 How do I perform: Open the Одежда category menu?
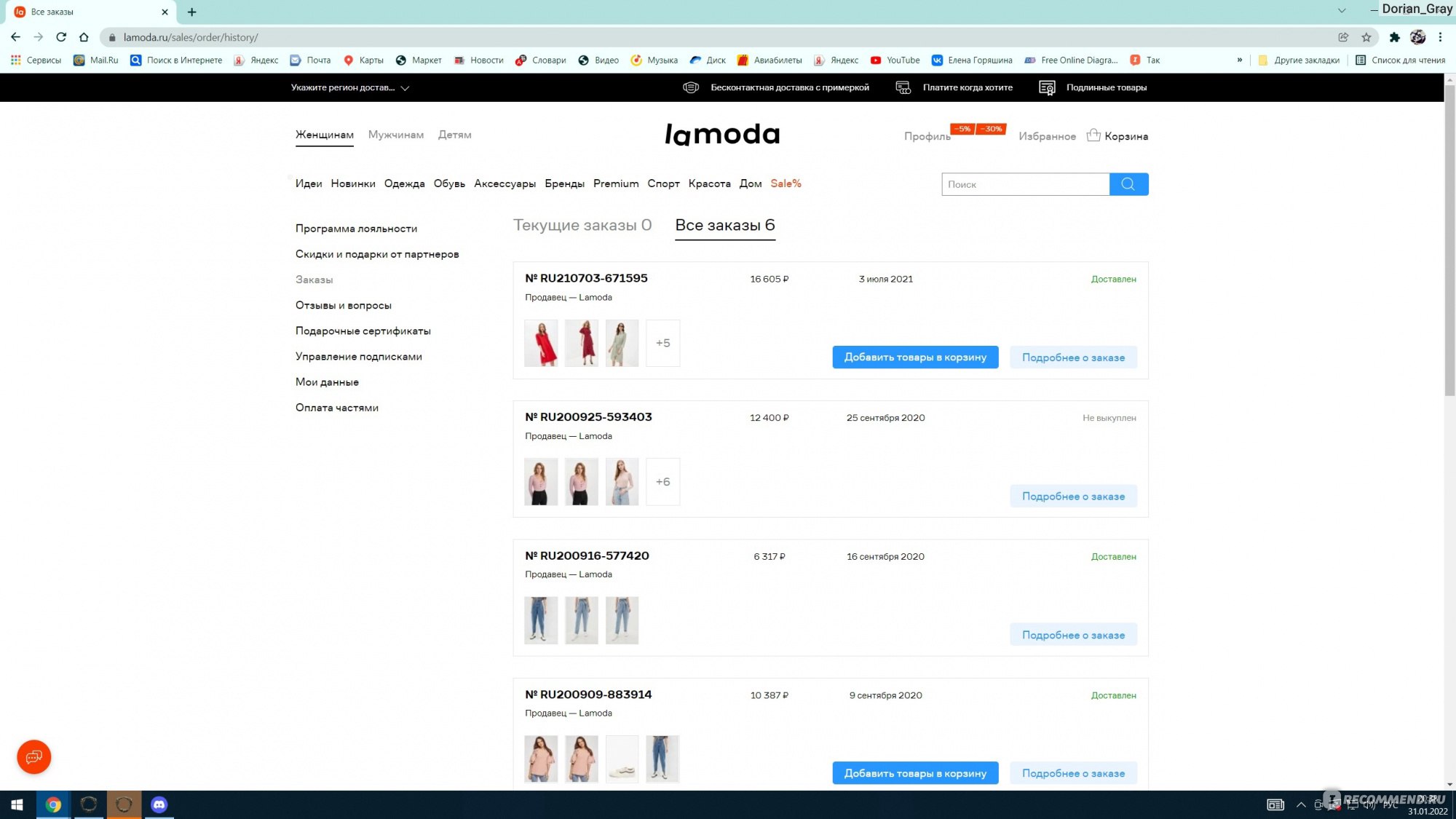405,183
